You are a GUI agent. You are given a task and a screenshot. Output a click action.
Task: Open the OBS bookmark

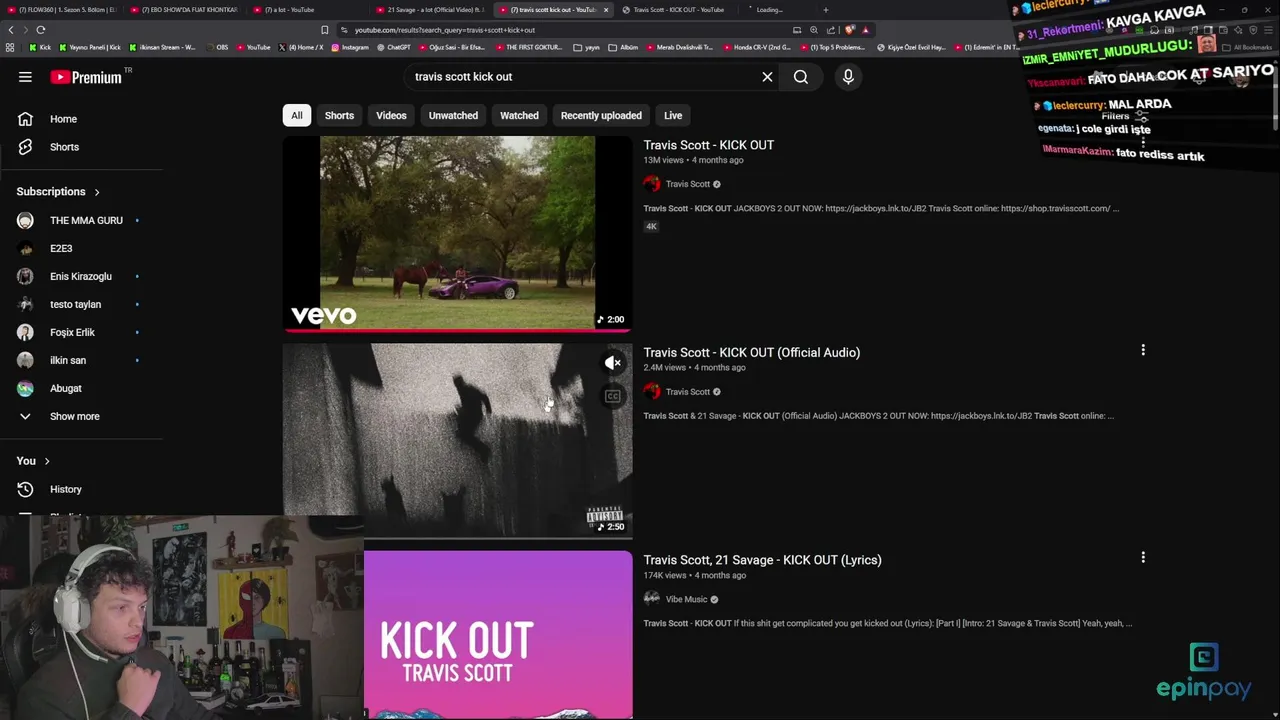click(x=217, y=47)
